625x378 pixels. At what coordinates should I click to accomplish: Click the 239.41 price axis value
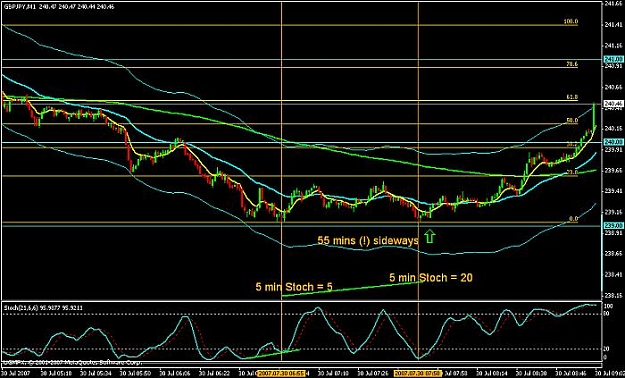tap(613, 191)
